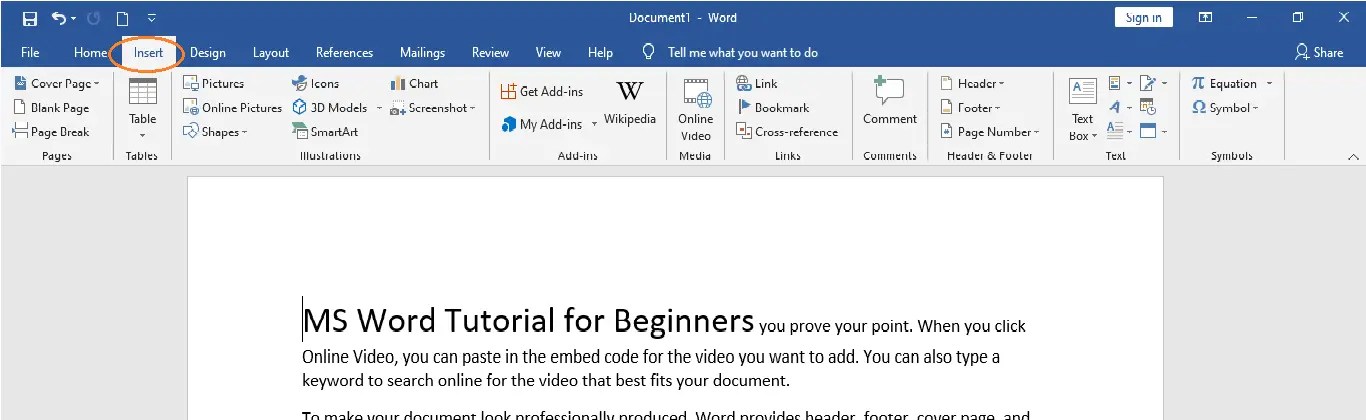Open the Quick Parts dropdown
1366x420 pixels.
[x=1120, y=84]
